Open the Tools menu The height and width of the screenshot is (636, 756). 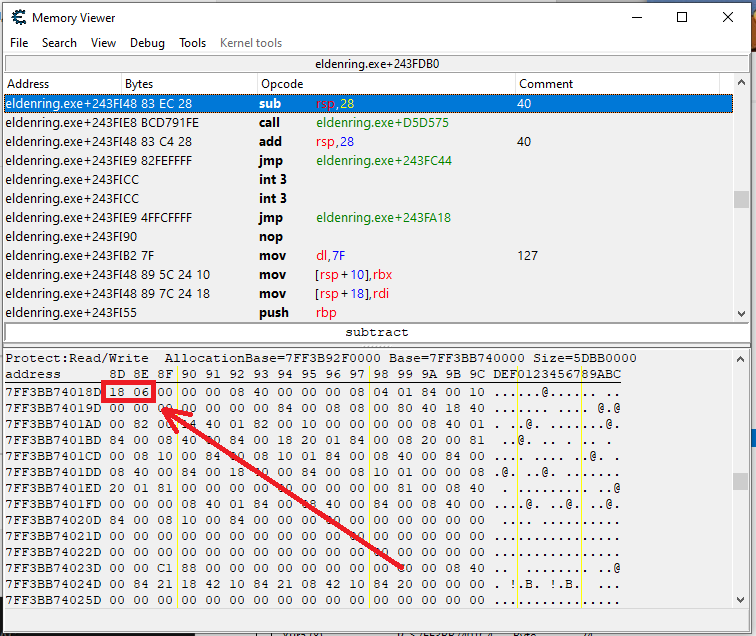pos(192,43)
